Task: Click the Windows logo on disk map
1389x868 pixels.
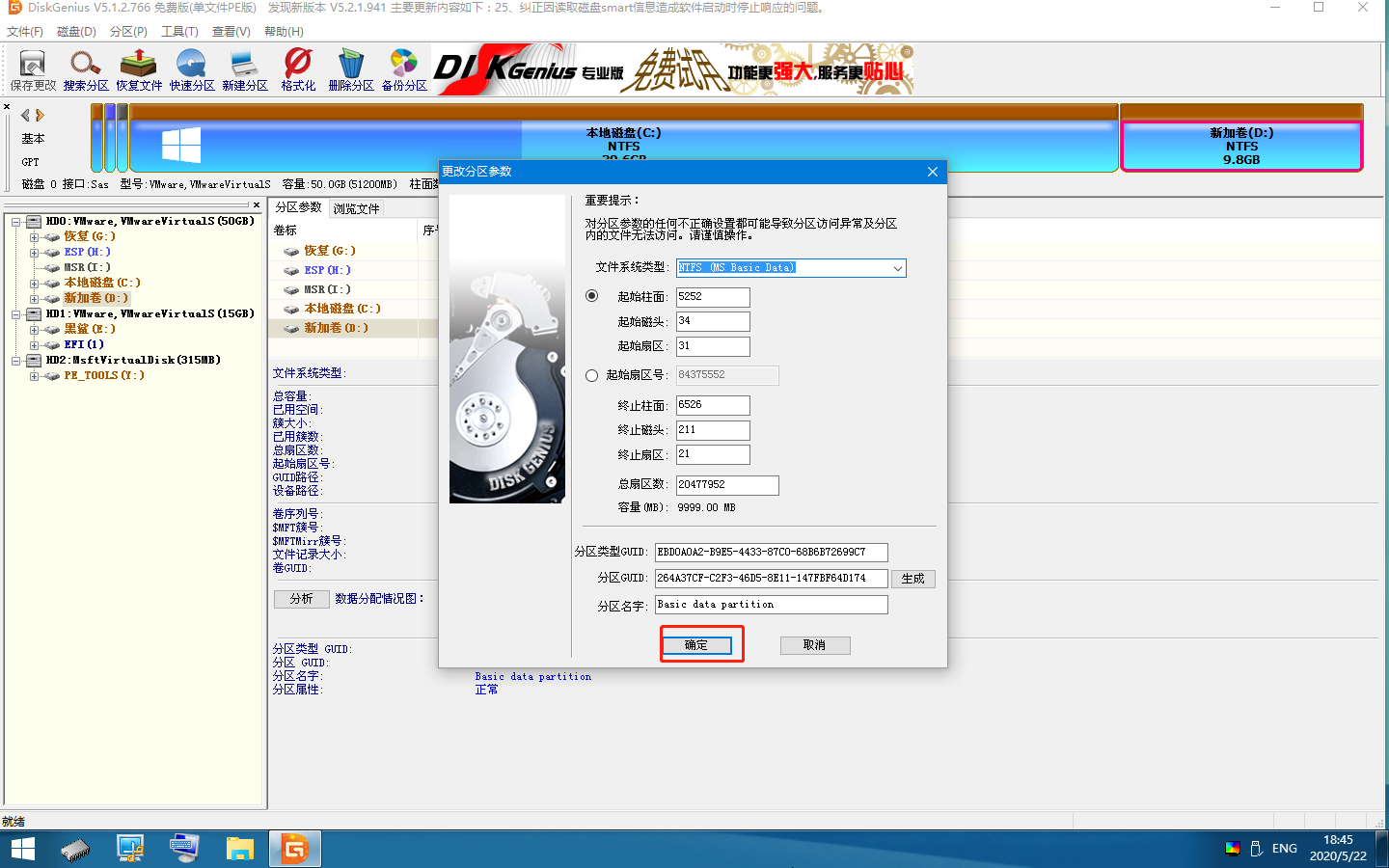Action: (181, 146)
